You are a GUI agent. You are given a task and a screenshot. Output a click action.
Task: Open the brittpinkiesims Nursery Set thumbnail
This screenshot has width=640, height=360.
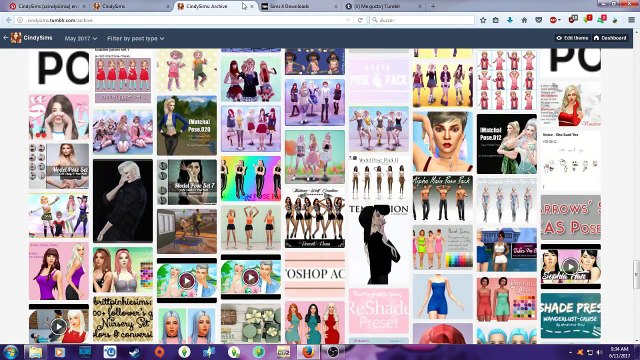[x=122, y=320]
